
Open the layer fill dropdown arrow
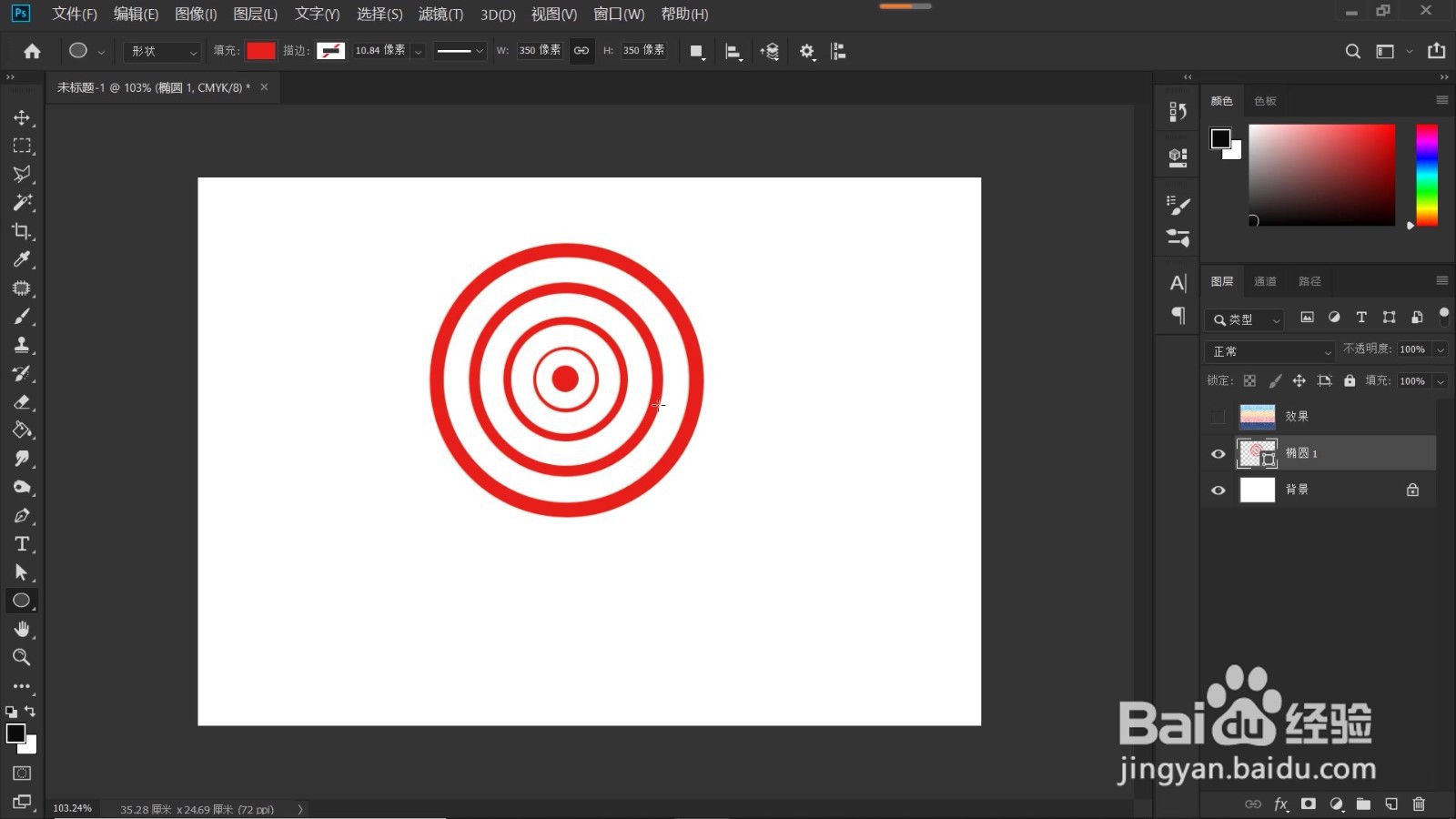[x=1441, y=381]
